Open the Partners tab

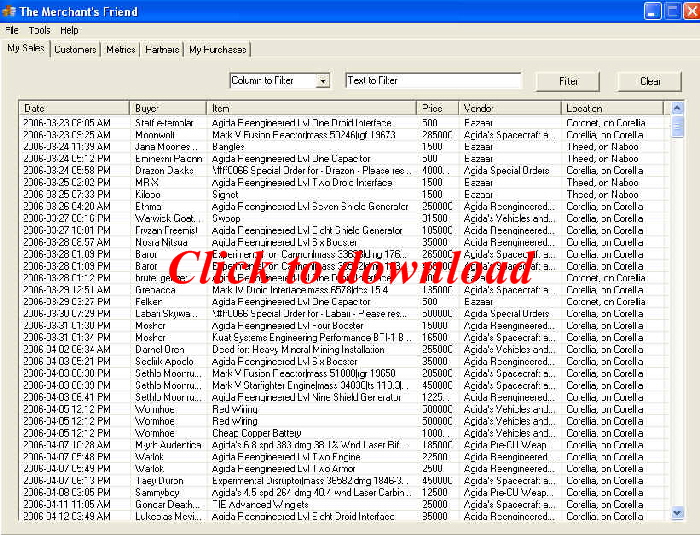(x=162, y=49)
